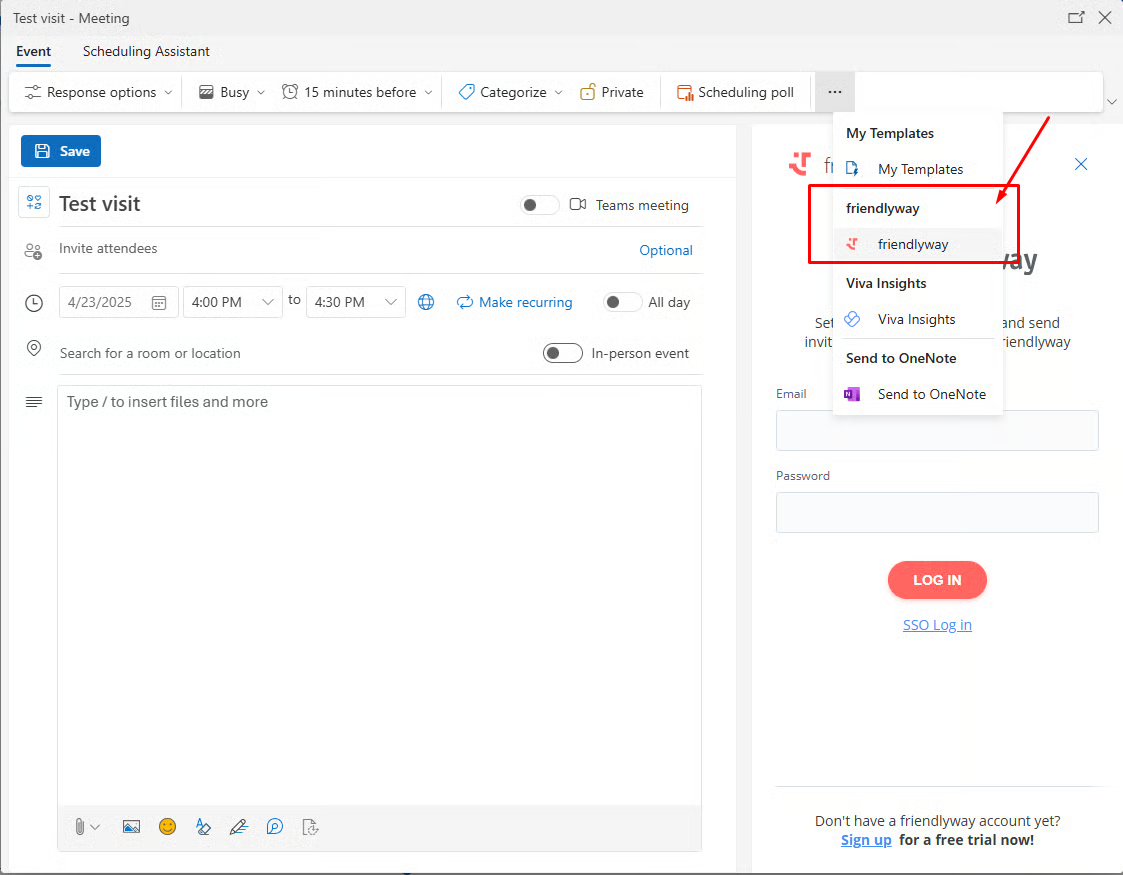The width and height of the screenshot is (1123, 875).
Task: Click the attach file paperclip icon
Action: (79, 827)
